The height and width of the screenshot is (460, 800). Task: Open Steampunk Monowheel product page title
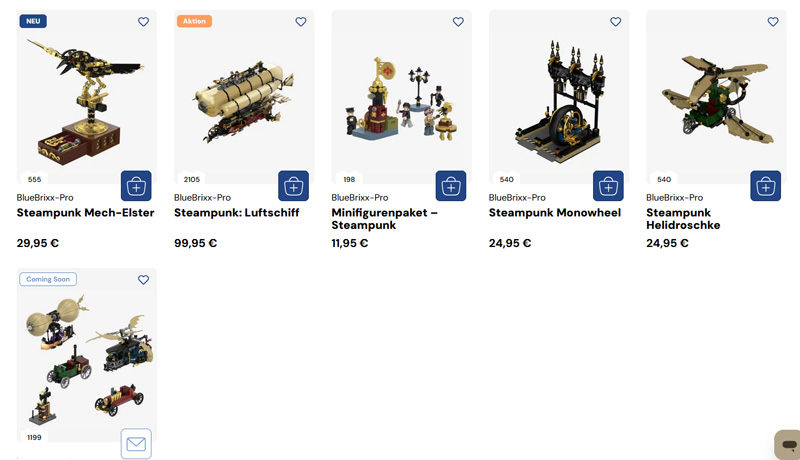tap(555, 213)
